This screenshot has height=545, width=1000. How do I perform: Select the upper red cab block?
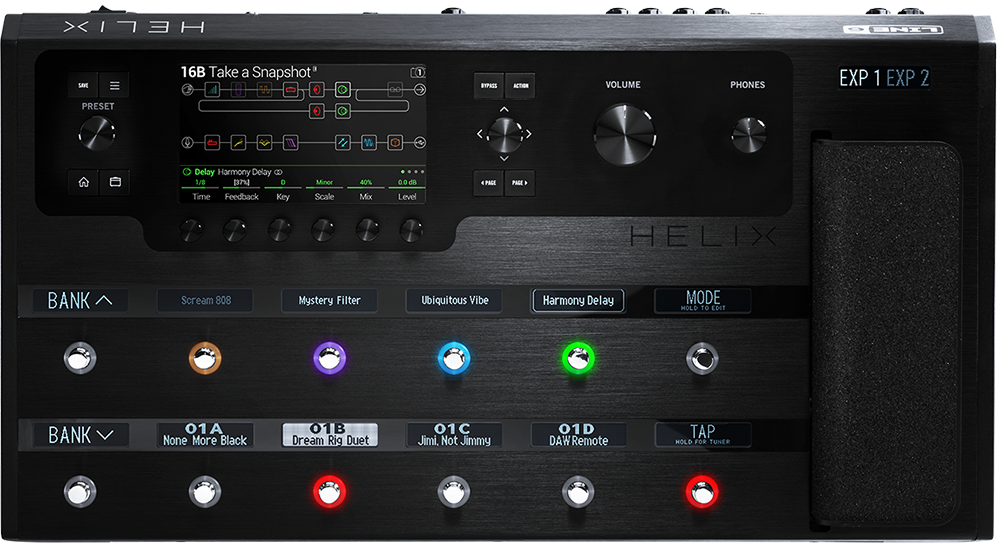316,90
